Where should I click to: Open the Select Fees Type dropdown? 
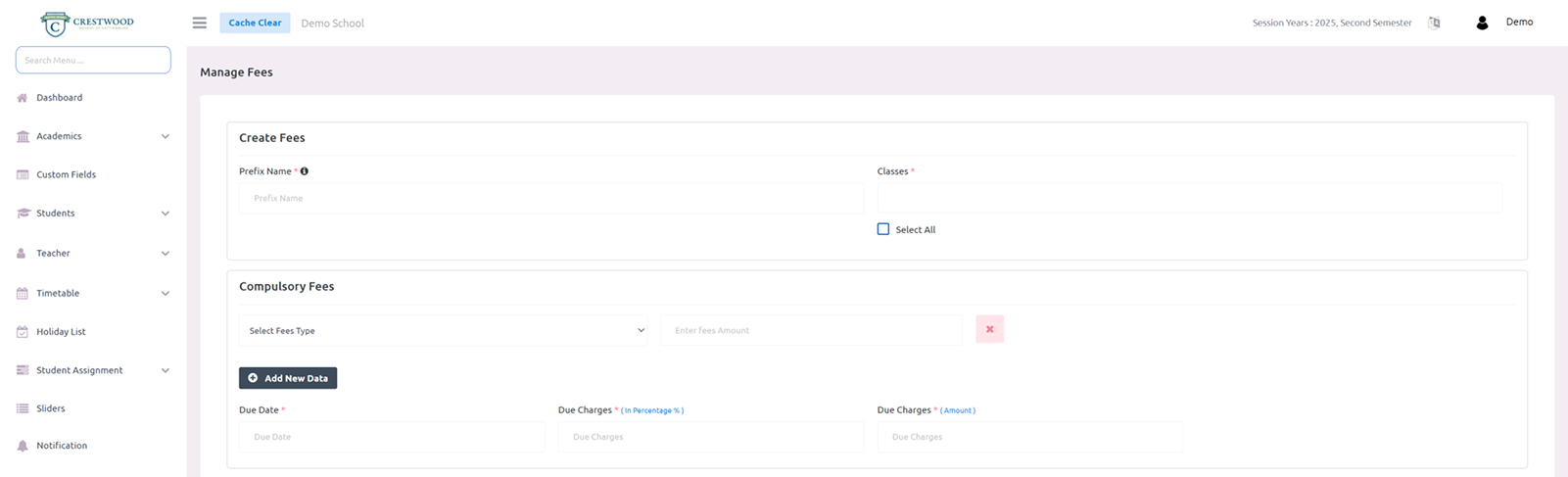point(443,330)
